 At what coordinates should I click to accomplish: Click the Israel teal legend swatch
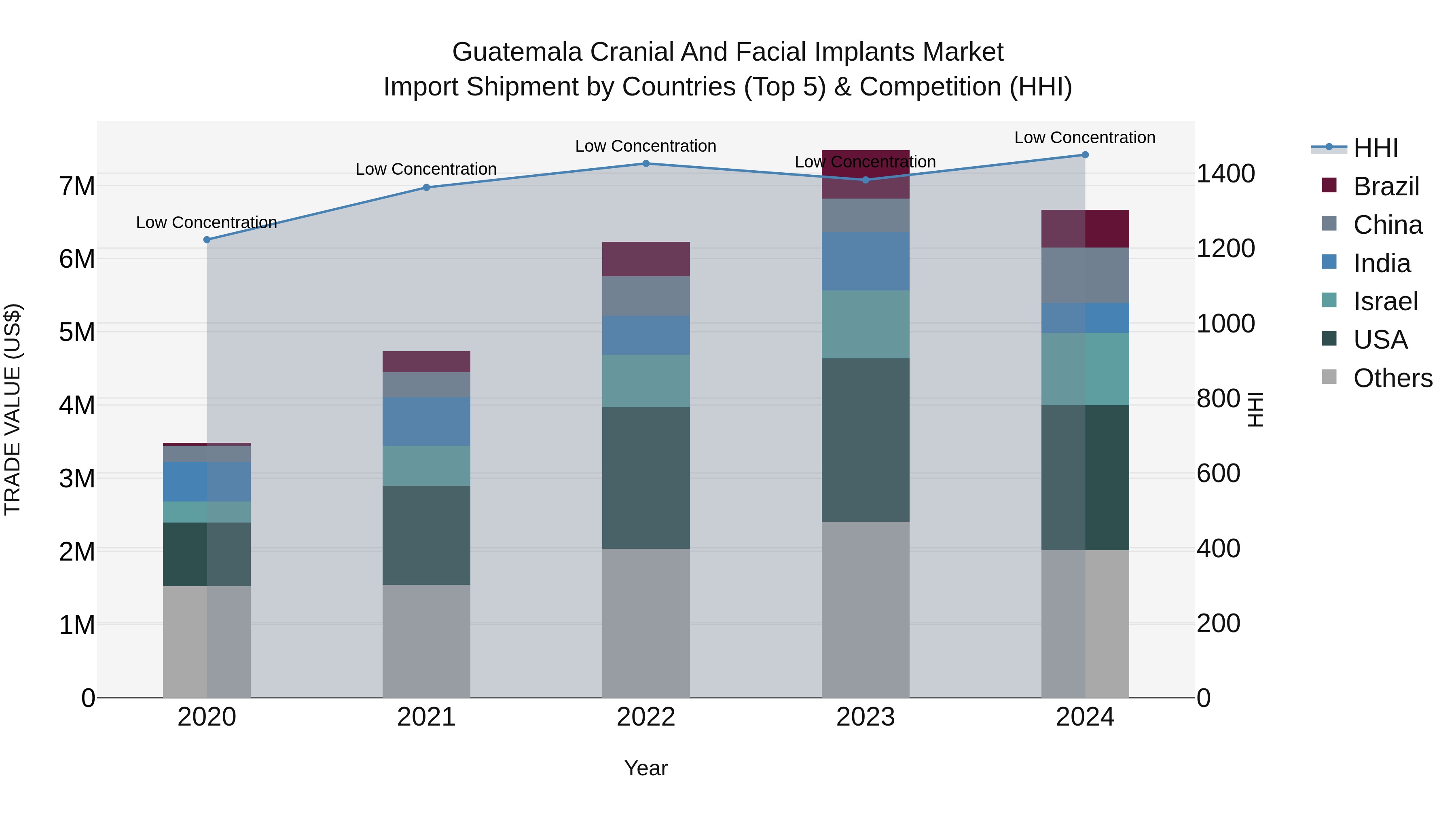pos(1329,300)
